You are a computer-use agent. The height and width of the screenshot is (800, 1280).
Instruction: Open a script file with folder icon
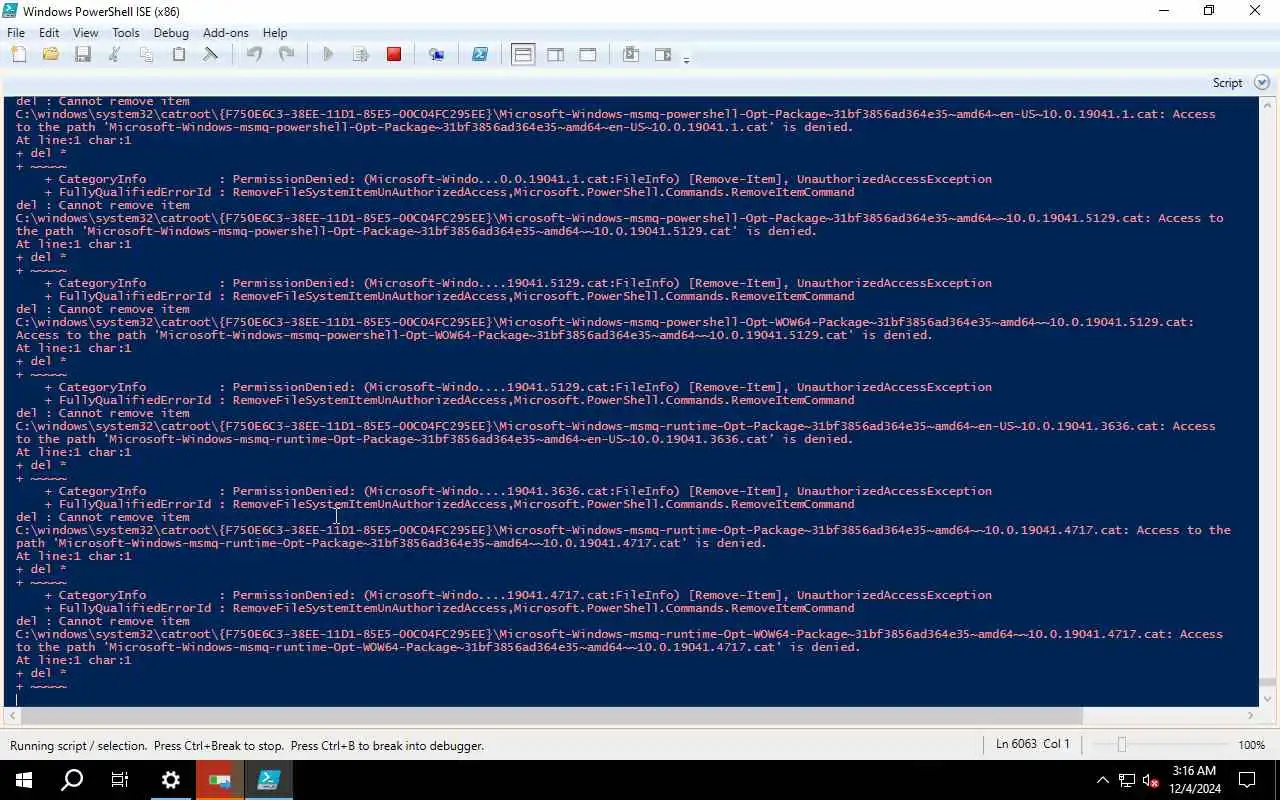(51, 55)
